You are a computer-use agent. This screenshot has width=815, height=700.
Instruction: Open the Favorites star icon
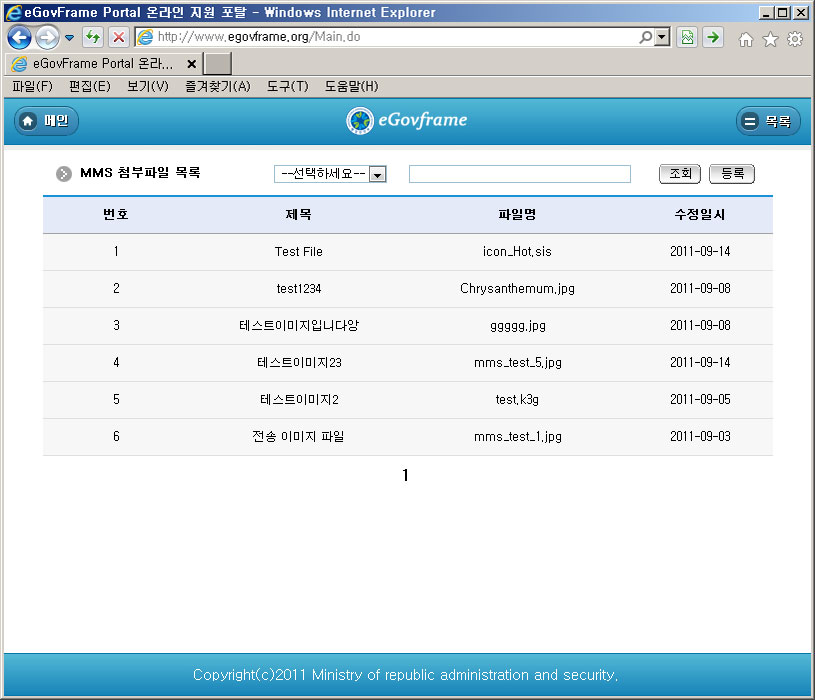click(770, 39)
